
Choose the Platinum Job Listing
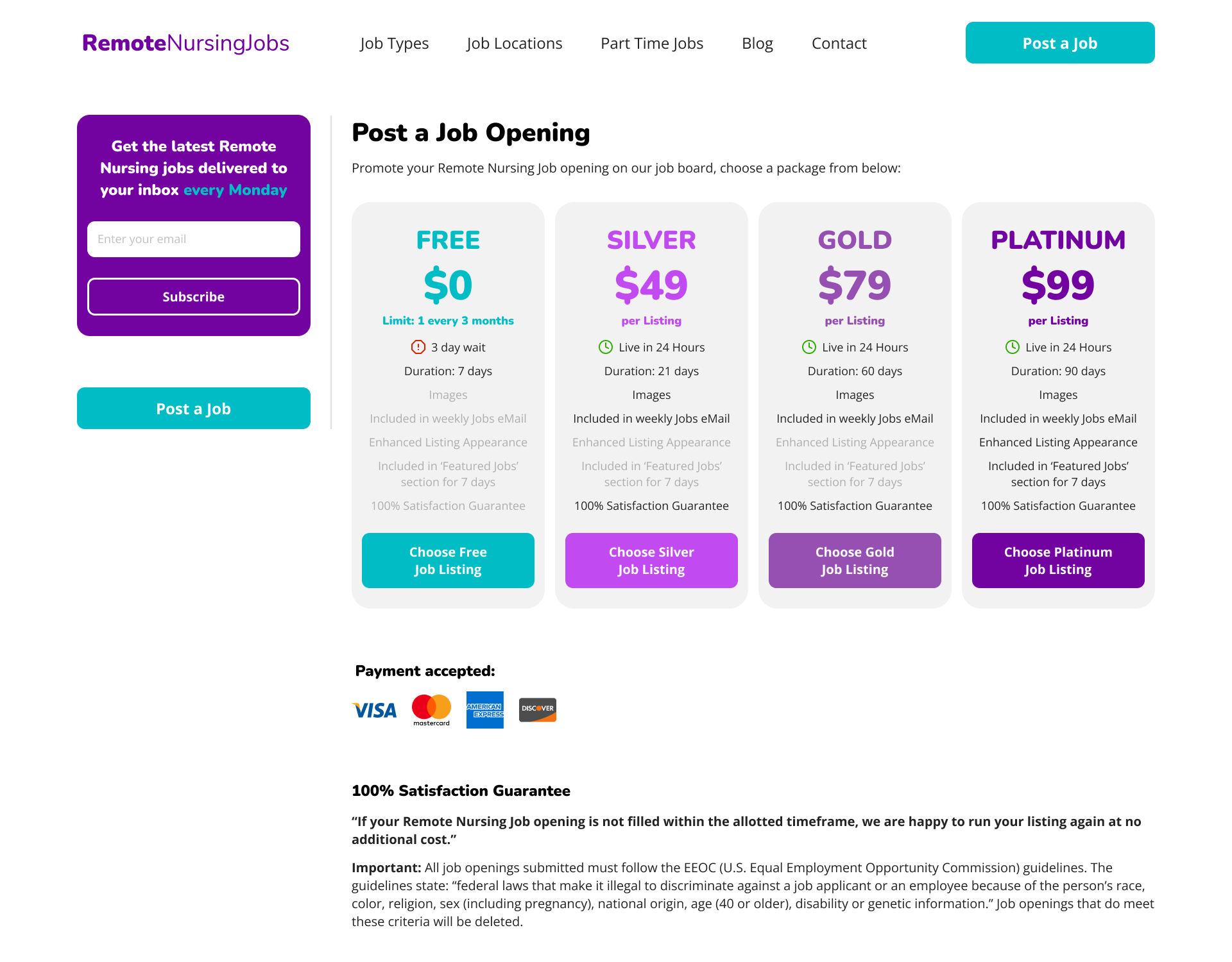pyautogui.click(x=1058, y=561)
